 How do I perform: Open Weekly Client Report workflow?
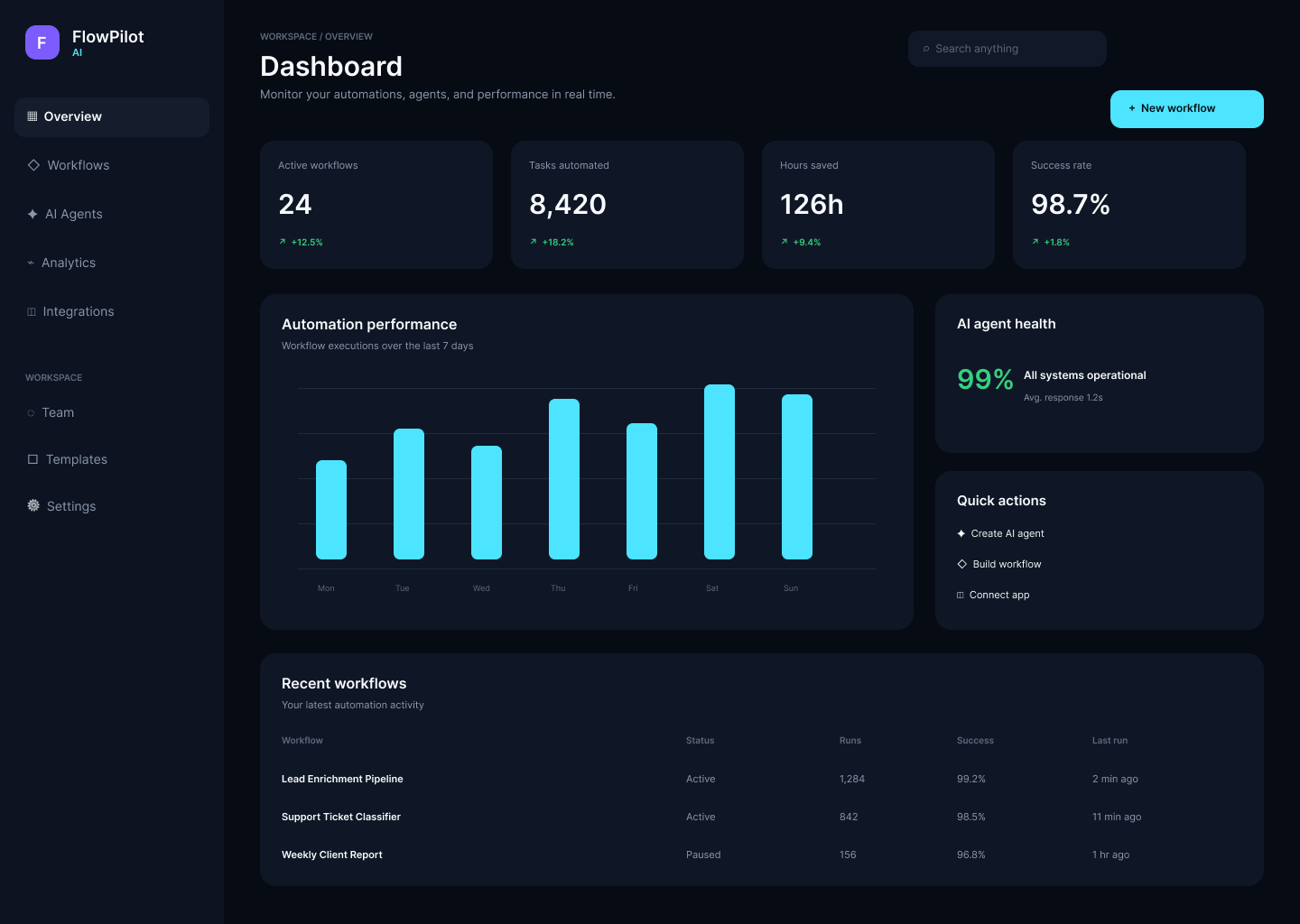[332, 855]
